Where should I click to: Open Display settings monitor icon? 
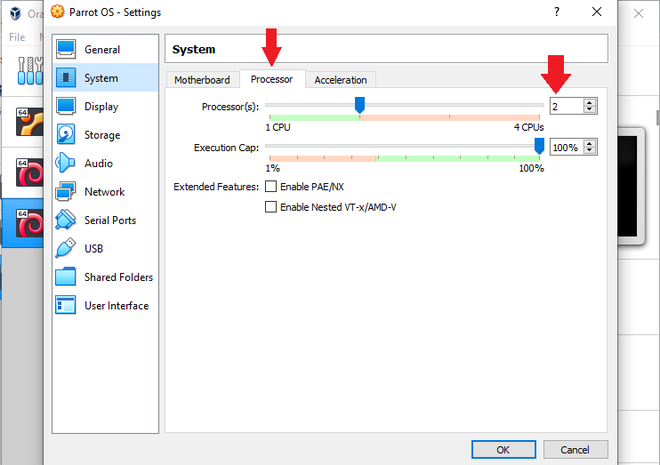(x=66, y=106)
